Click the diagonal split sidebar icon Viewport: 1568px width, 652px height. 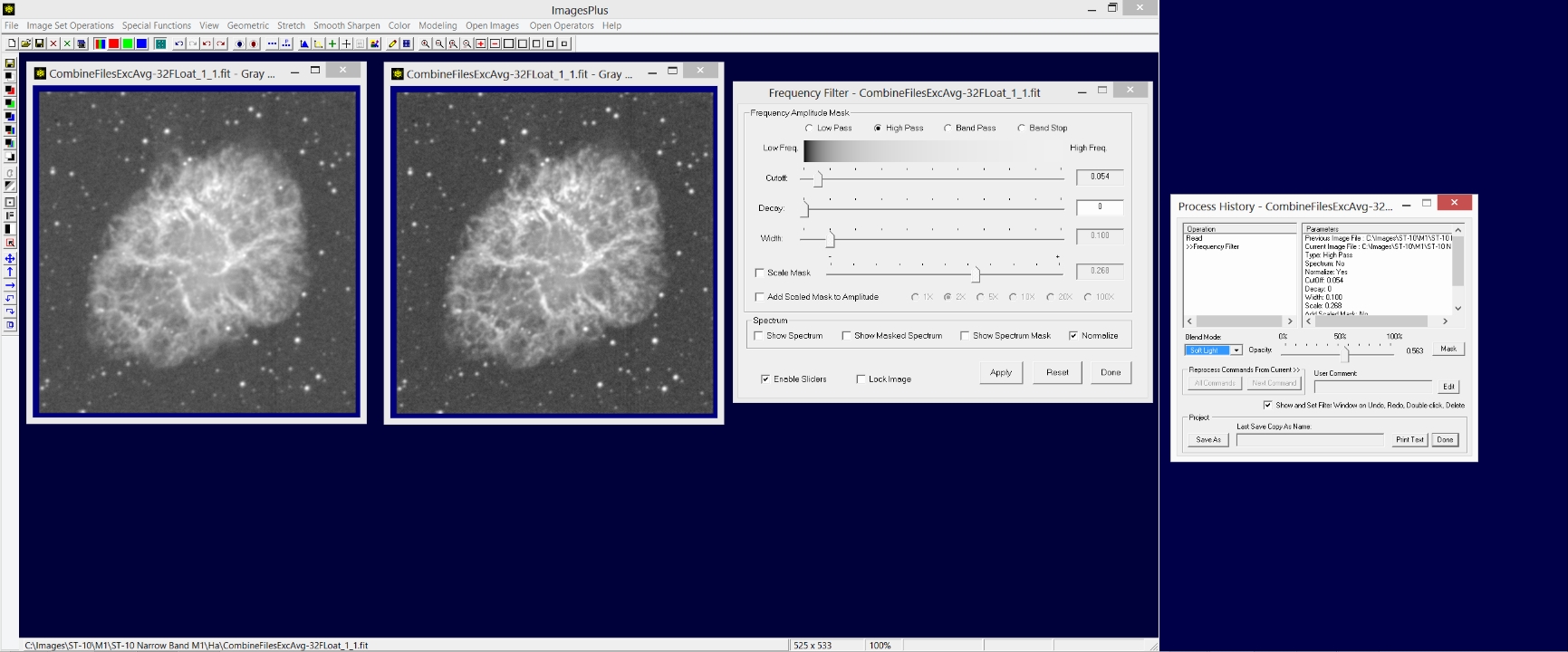coord(10,186)
